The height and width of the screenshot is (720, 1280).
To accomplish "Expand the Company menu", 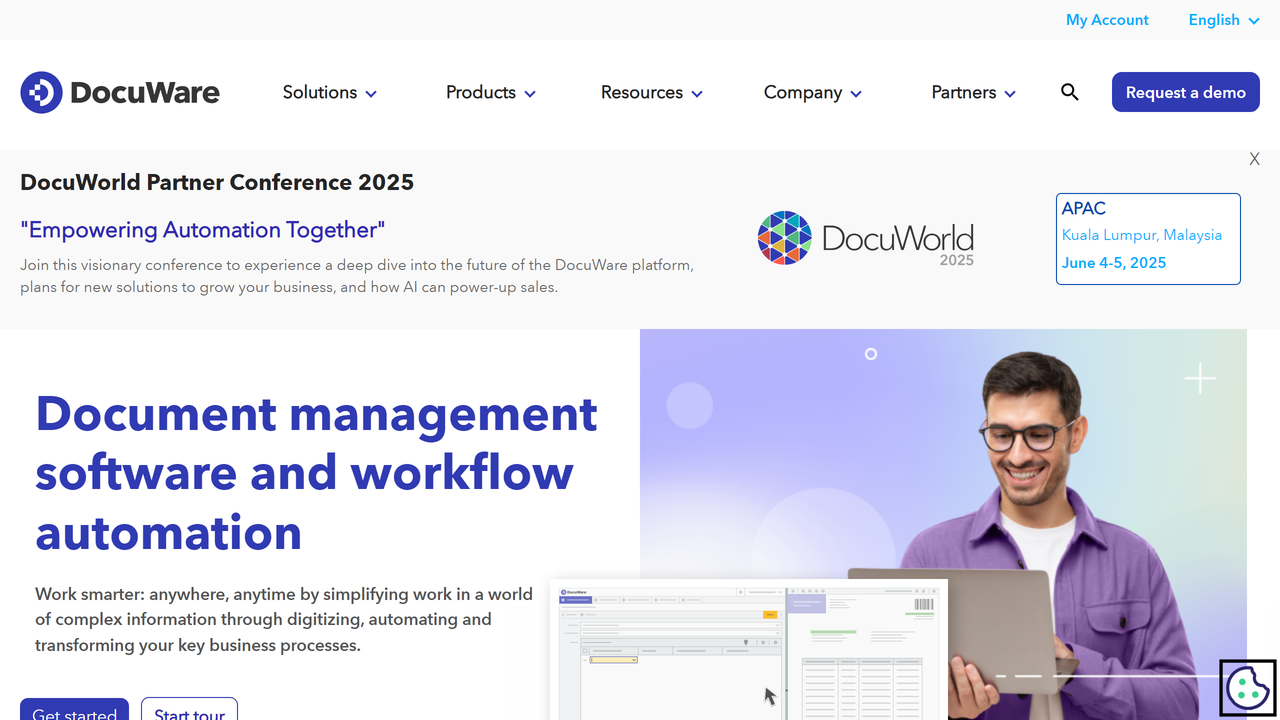I will [x=813, y=92].
